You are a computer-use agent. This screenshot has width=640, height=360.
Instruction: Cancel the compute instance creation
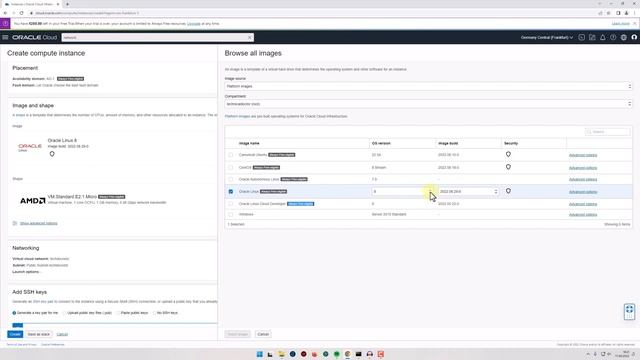click(62, 334)
